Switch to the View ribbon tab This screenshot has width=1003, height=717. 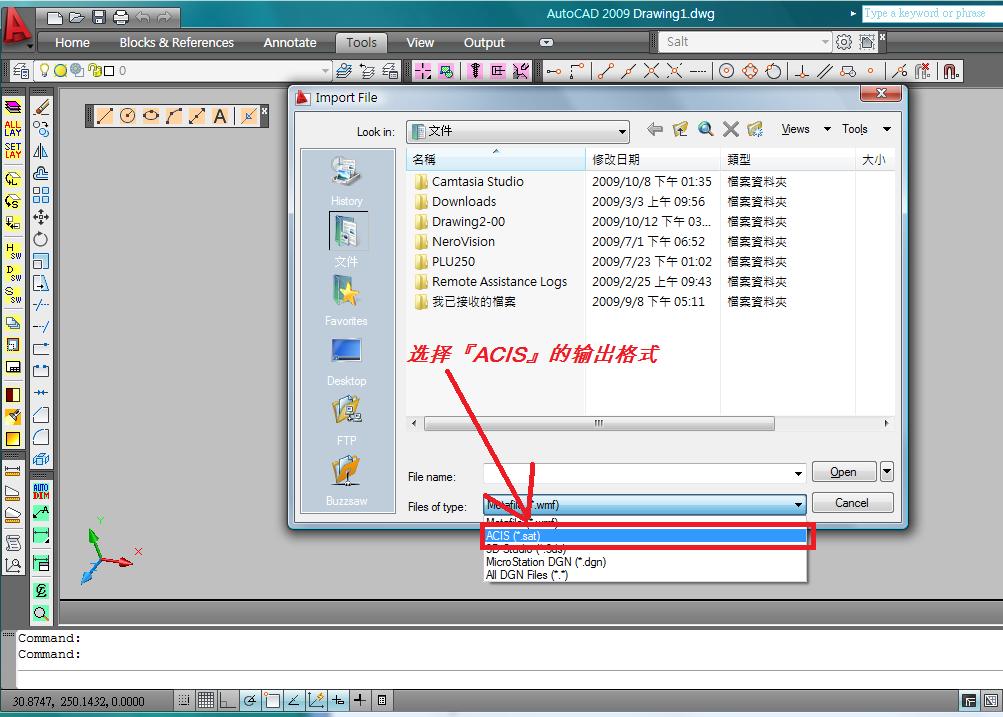pyautogui.click(x=420, y=43)
